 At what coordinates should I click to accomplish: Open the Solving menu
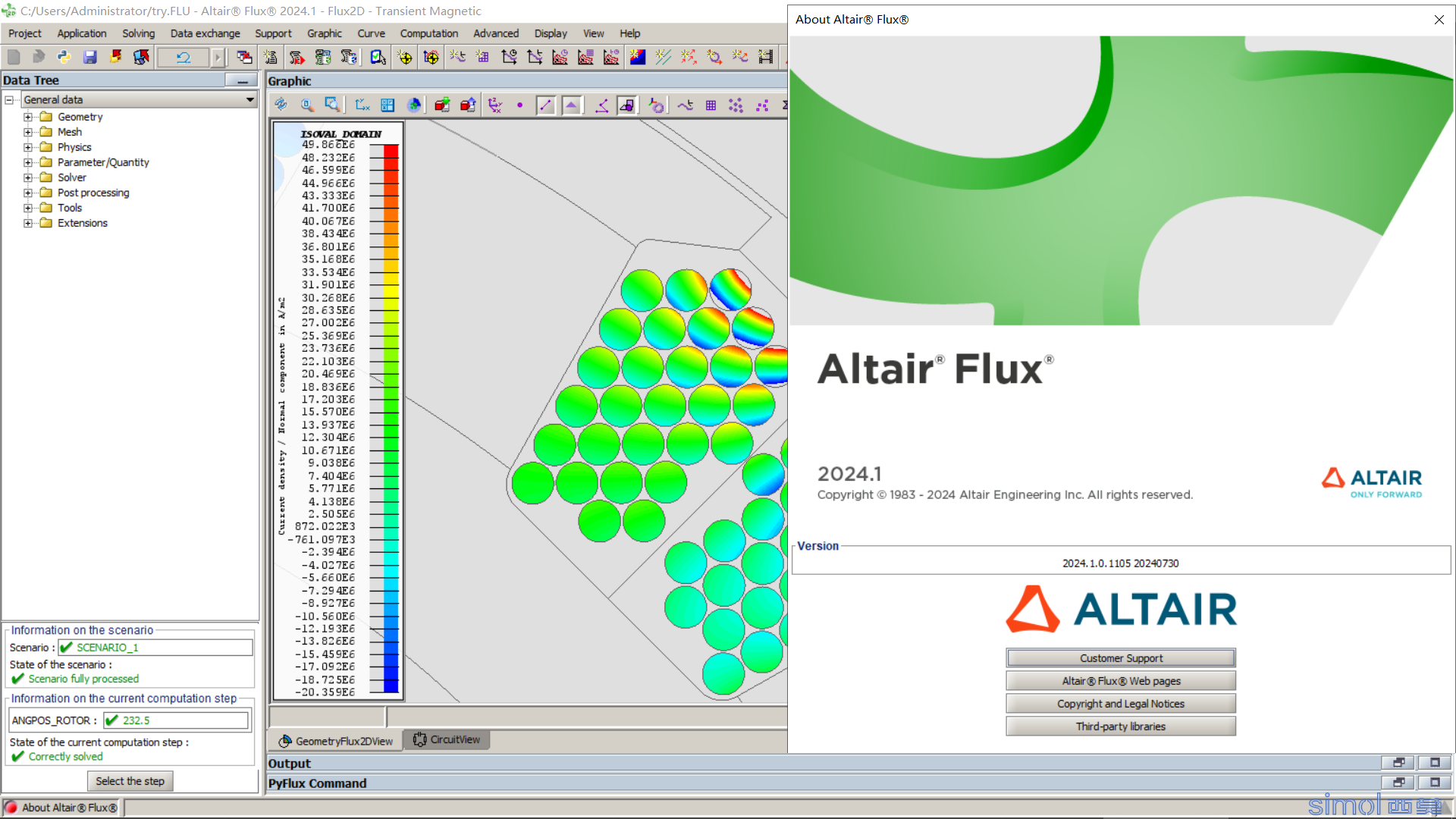coord(138,33)
